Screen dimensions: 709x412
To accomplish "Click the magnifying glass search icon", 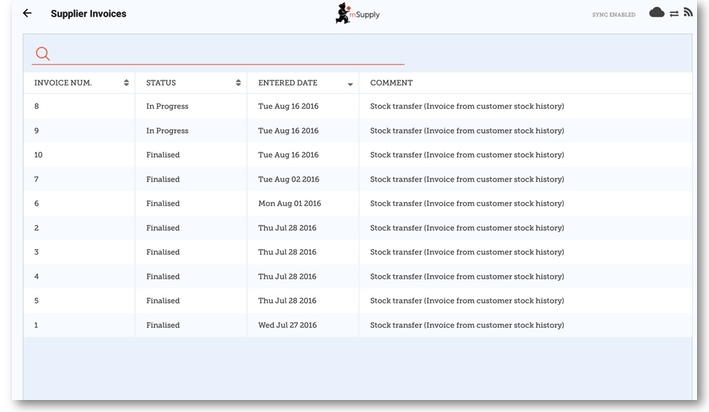I will pyautogui.click(x=42, y=54).
